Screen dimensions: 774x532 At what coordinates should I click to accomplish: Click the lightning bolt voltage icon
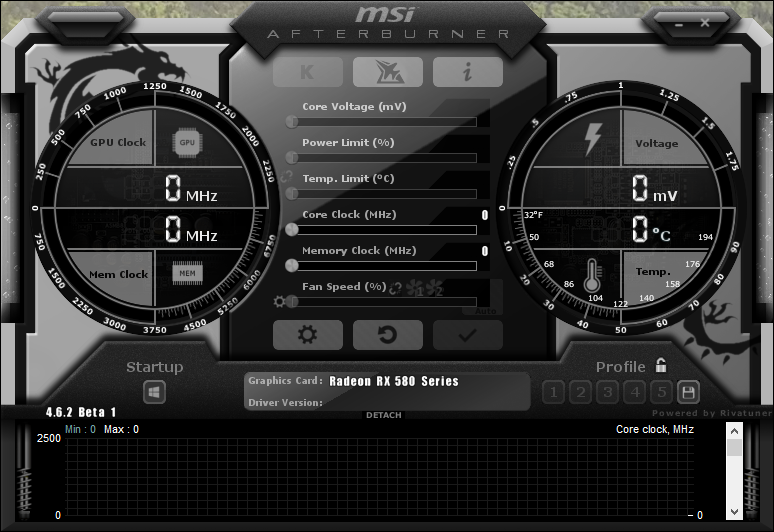[x=593, y=139]
